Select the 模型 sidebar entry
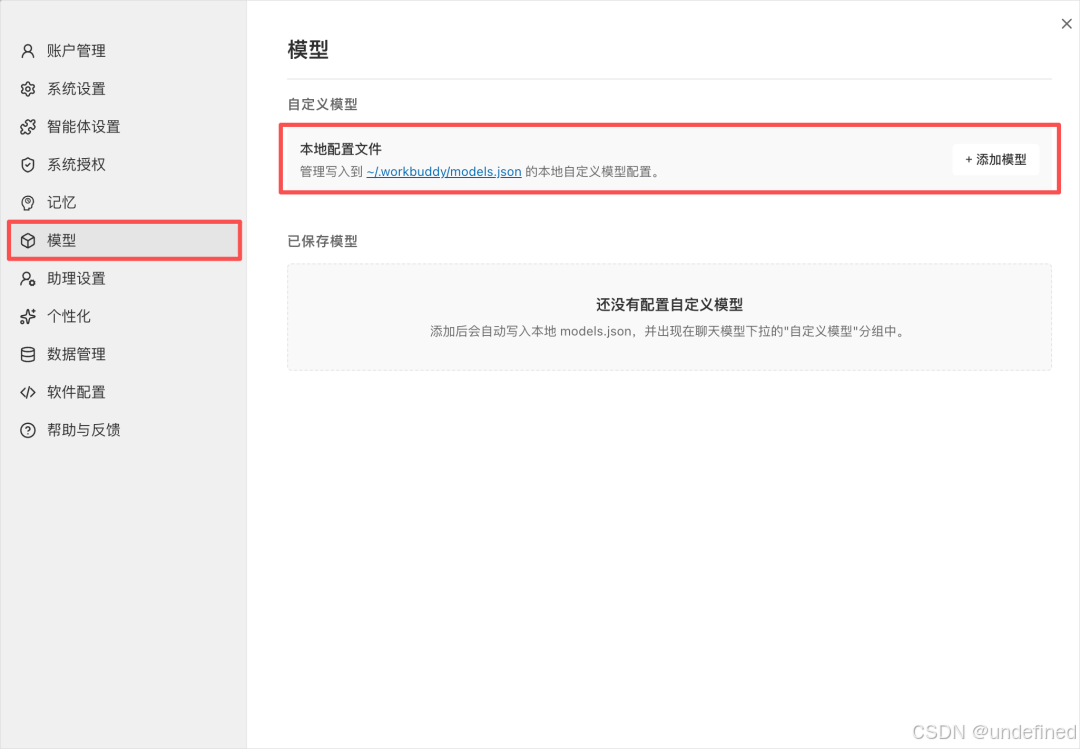 (124, 240)
